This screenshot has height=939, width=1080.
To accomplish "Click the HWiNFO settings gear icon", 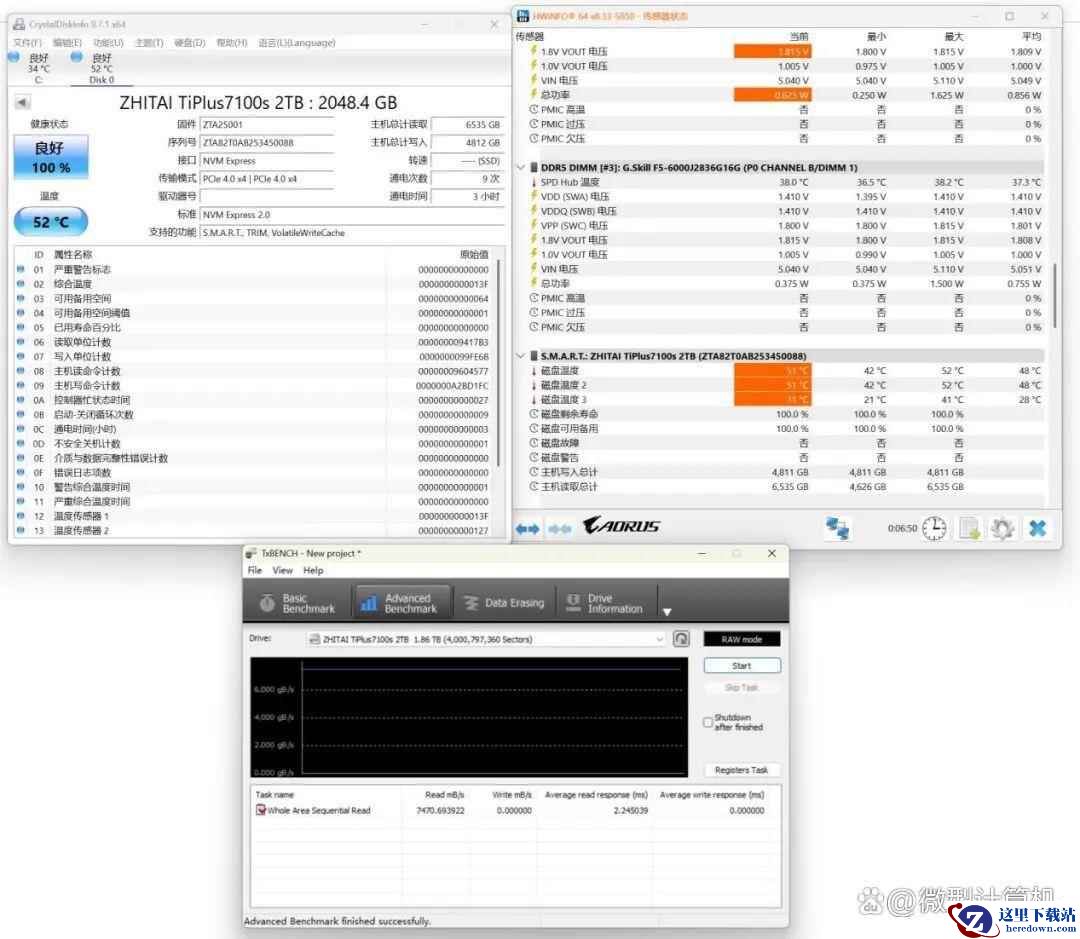I will (x=1003, y=528).
